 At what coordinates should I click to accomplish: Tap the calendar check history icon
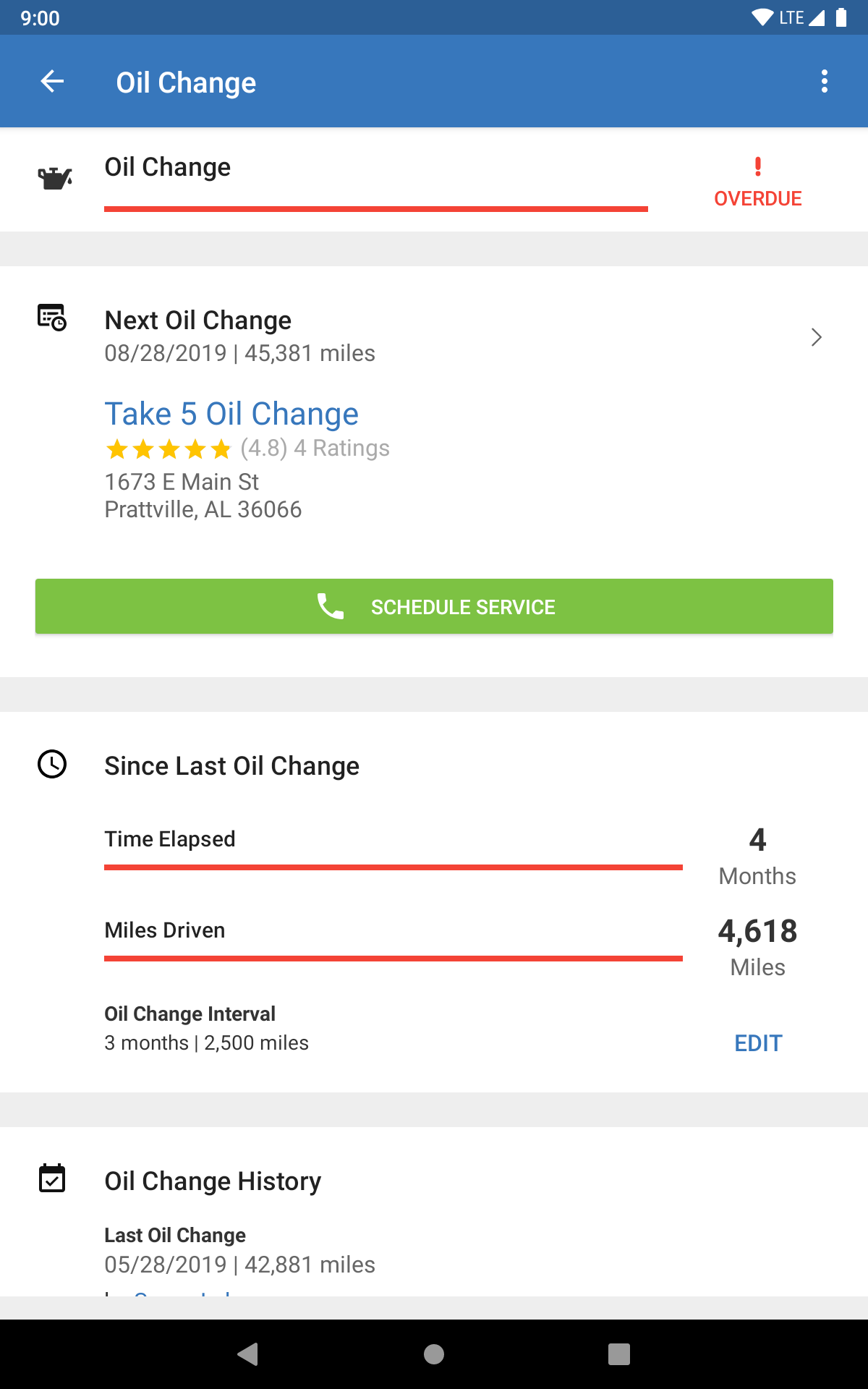52,1178
